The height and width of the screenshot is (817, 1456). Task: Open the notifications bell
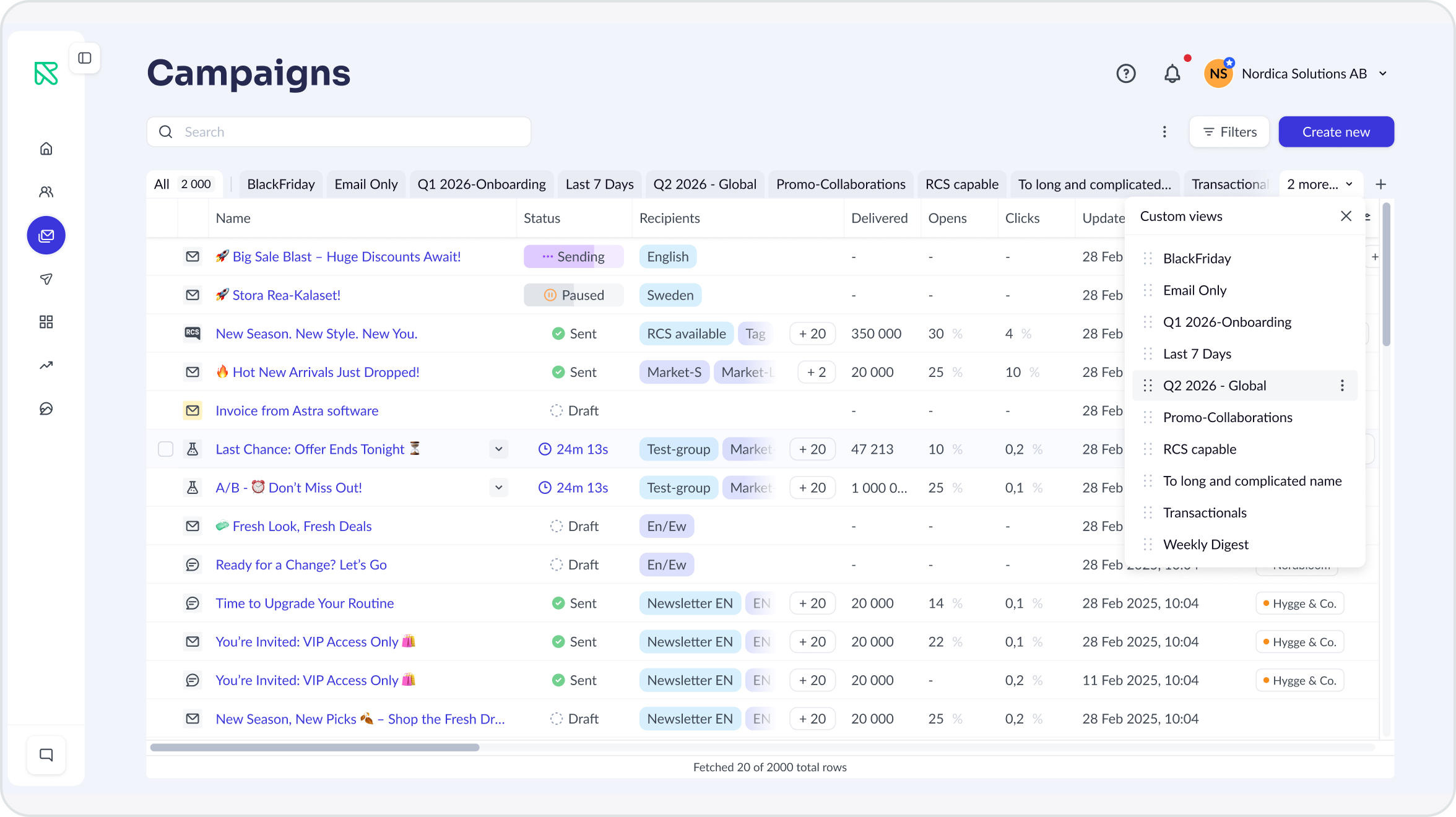pyautogui.click(x=1172, y=74)
